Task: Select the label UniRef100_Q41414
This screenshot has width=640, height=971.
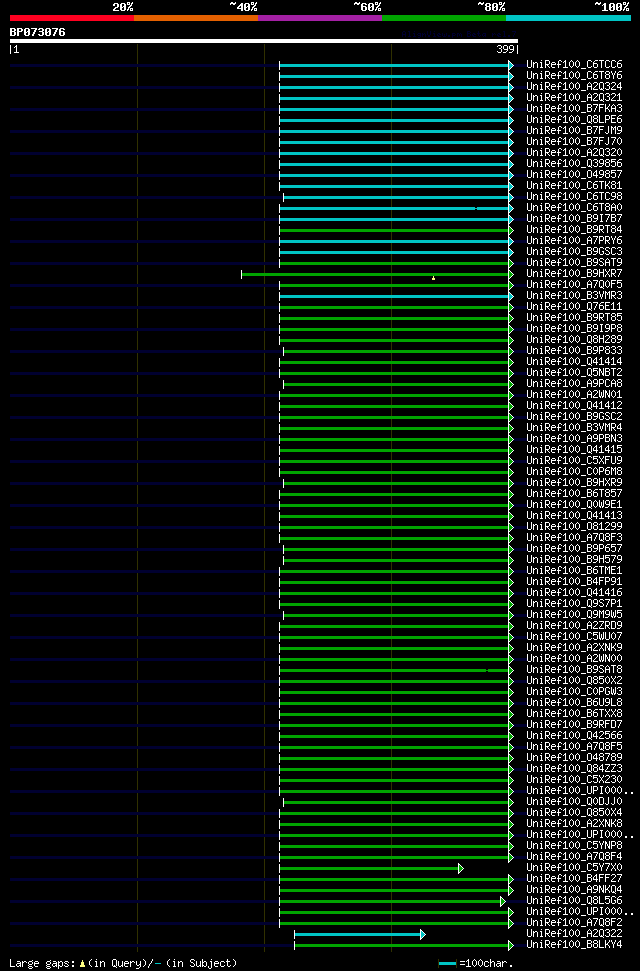Action: [x=574, y=362]
